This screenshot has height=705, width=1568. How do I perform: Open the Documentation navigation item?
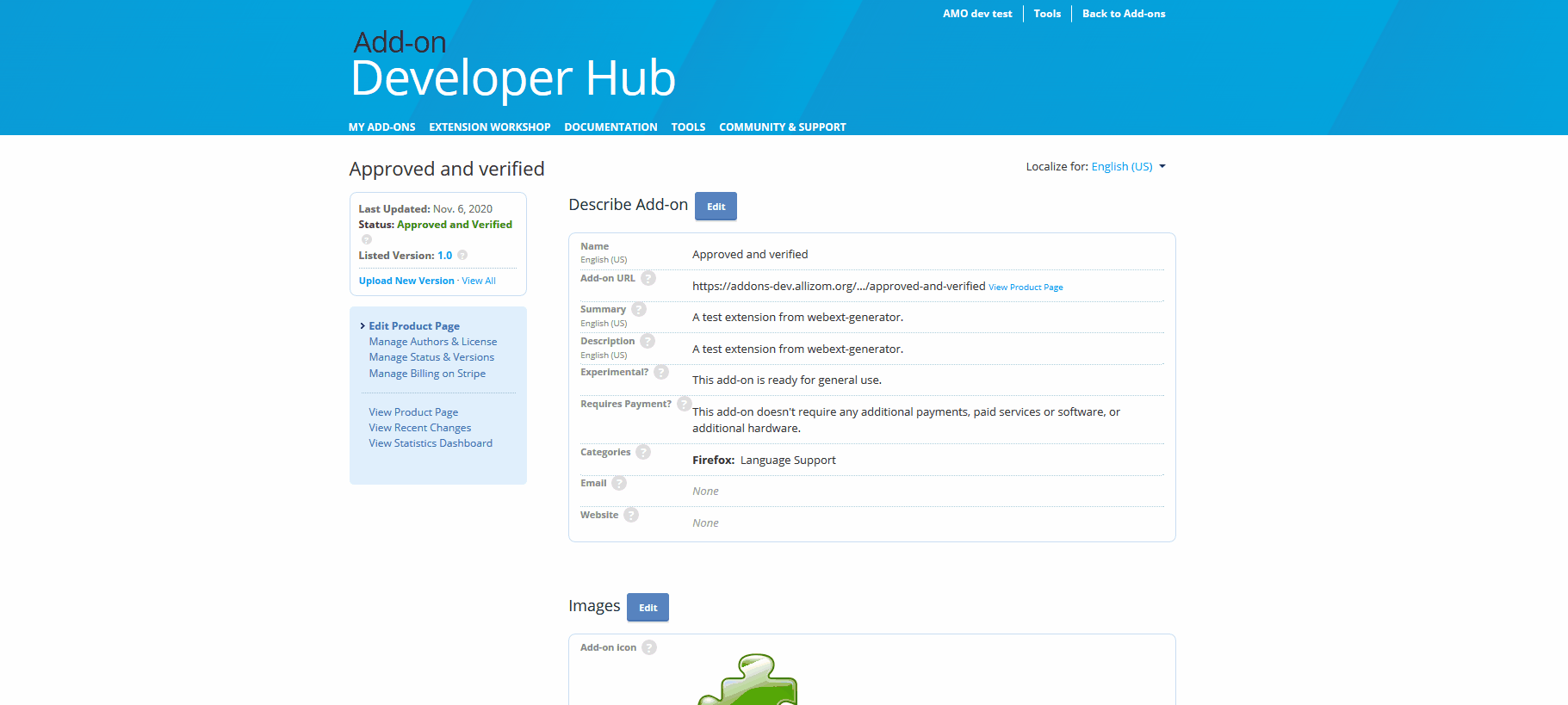[611, 127]
